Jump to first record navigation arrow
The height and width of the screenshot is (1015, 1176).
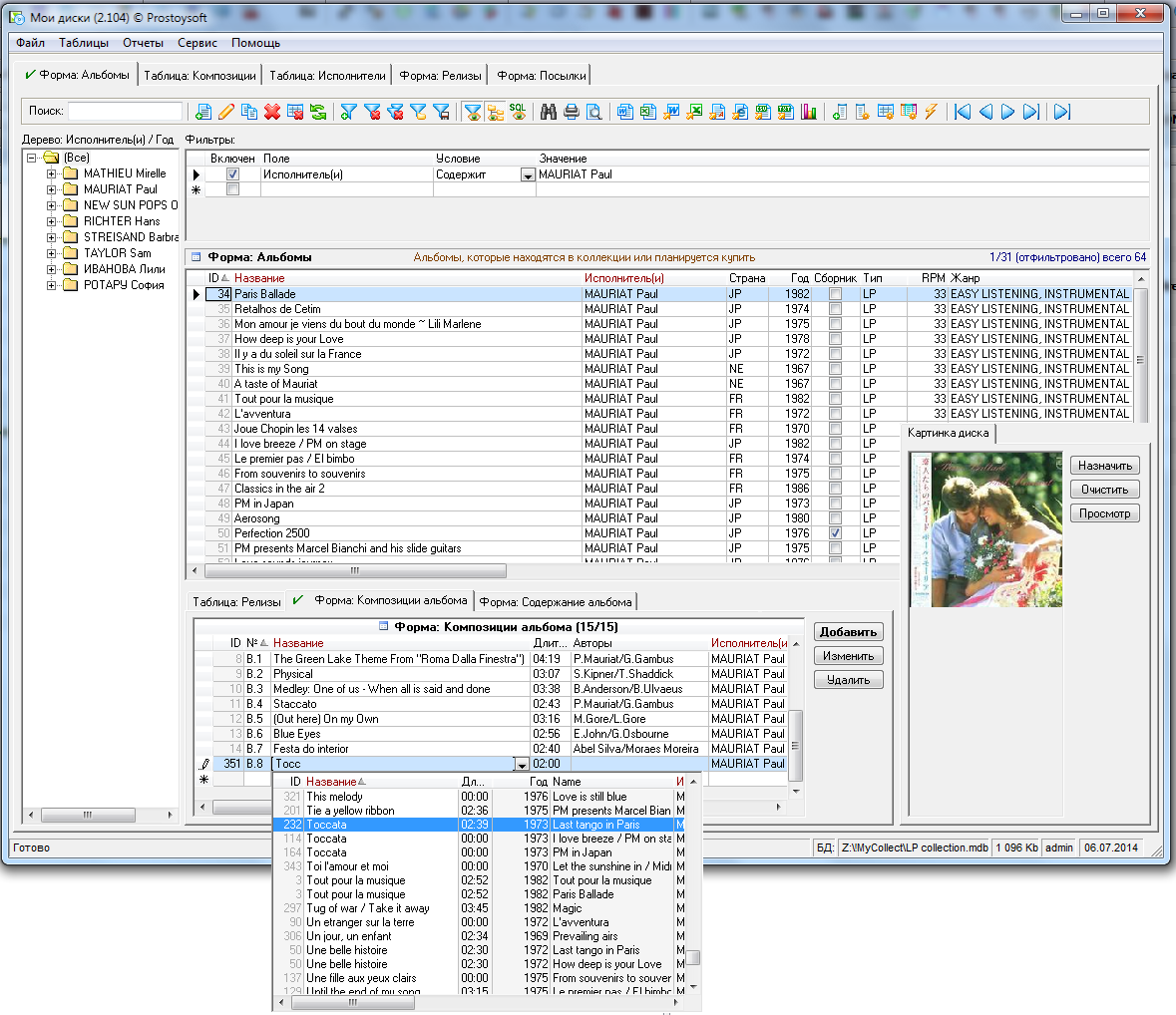pyautogui.click(x=963, y=112)
